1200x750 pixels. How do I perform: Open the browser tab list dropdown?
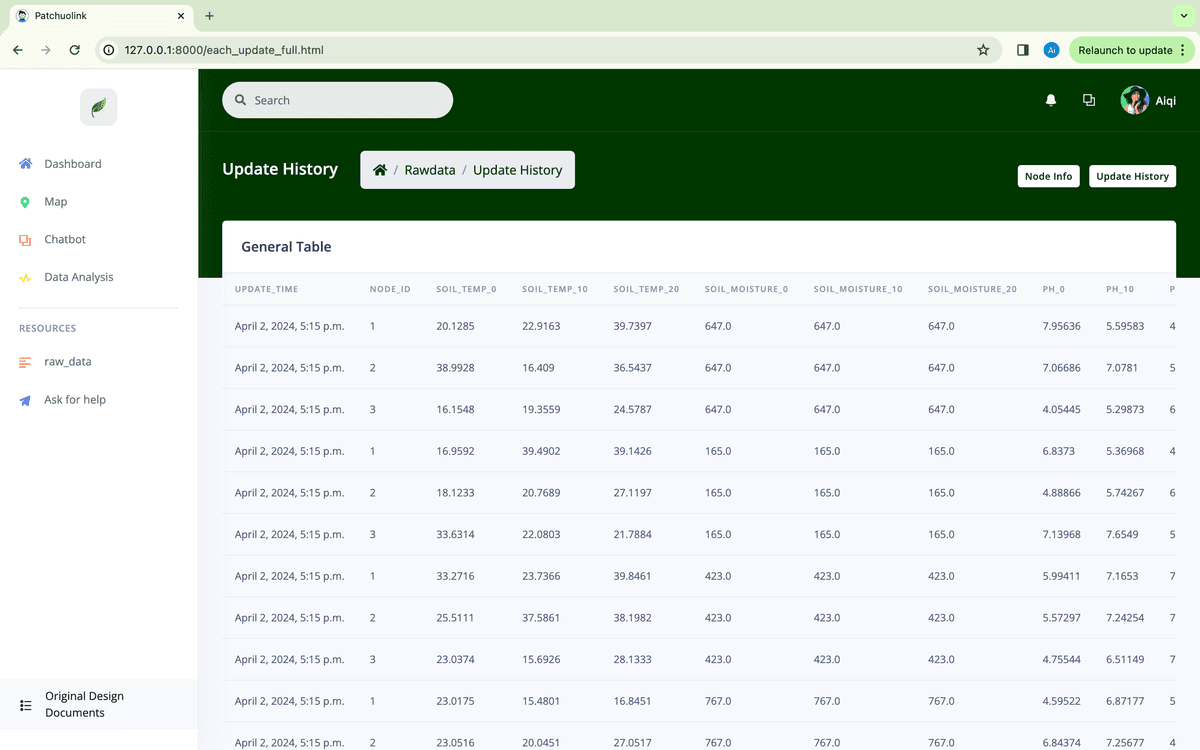point(1184,16)
